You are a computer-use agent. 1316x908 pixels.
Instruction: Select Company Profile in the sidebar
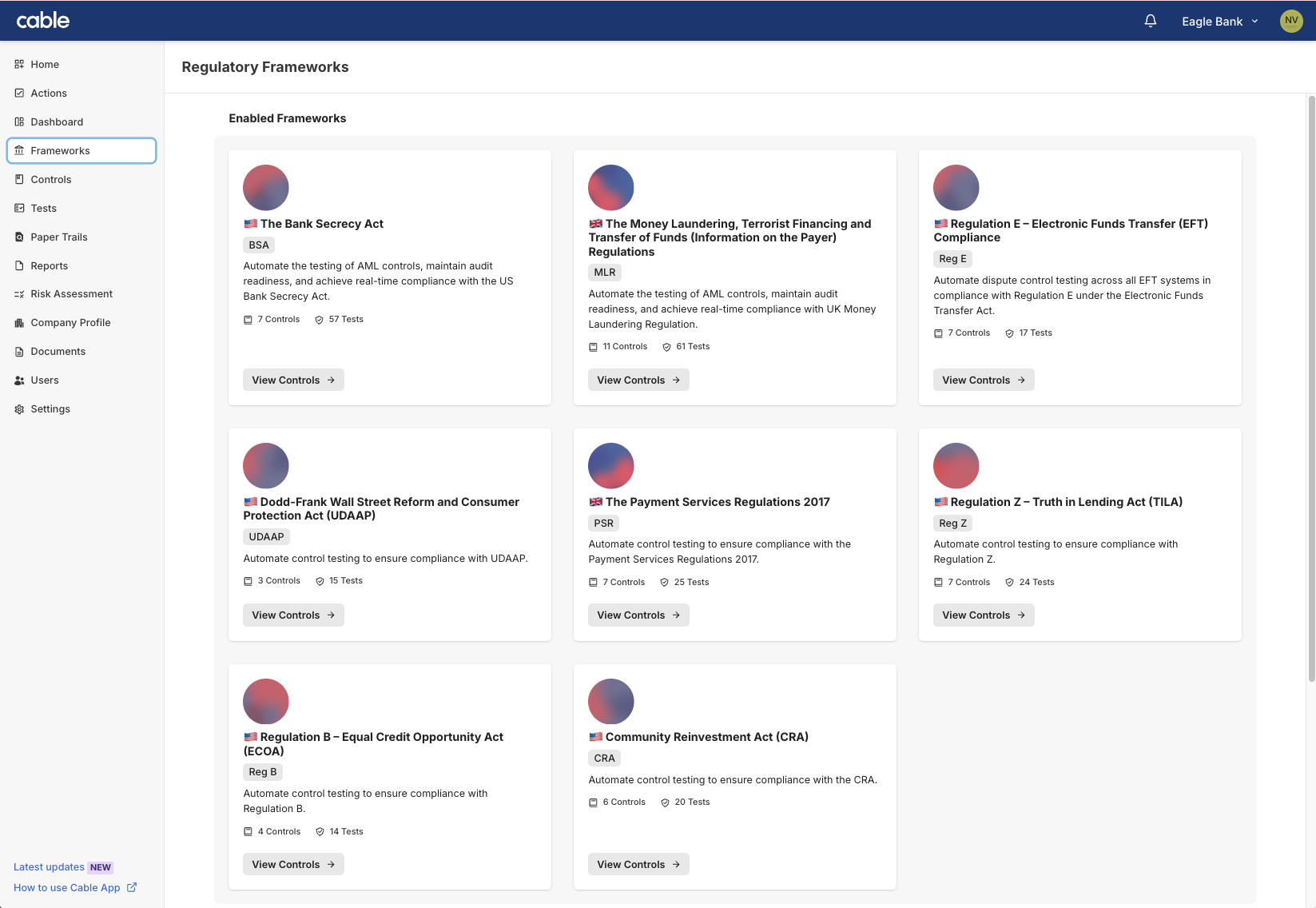(70, 323)
